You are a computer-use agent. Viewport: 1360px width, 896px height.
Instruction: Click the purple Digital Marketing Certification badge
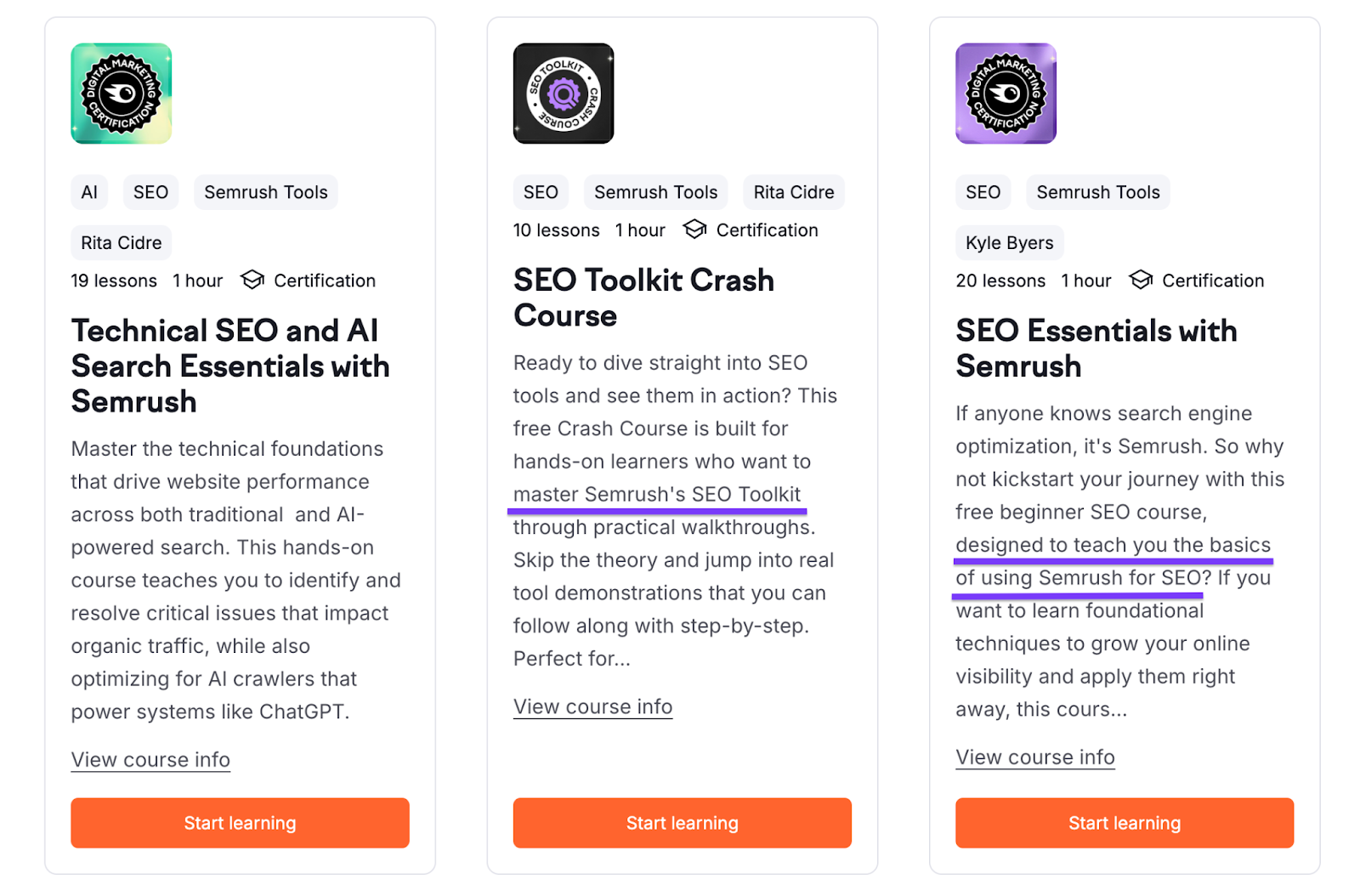[x=1006, y=94]
